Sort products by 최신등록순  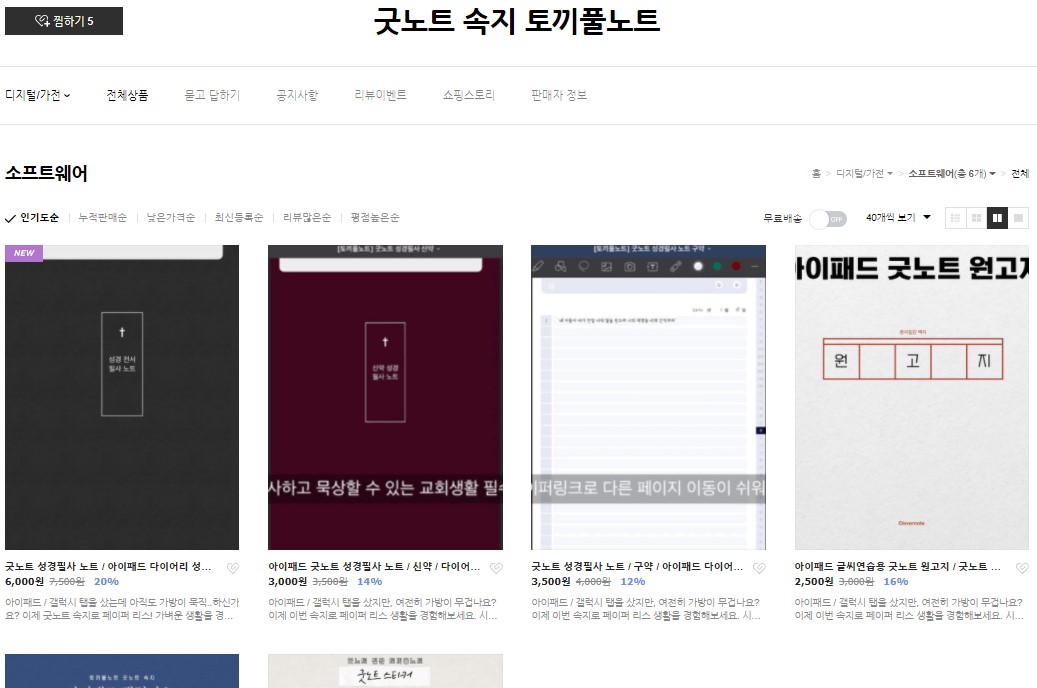coord(239,218)
